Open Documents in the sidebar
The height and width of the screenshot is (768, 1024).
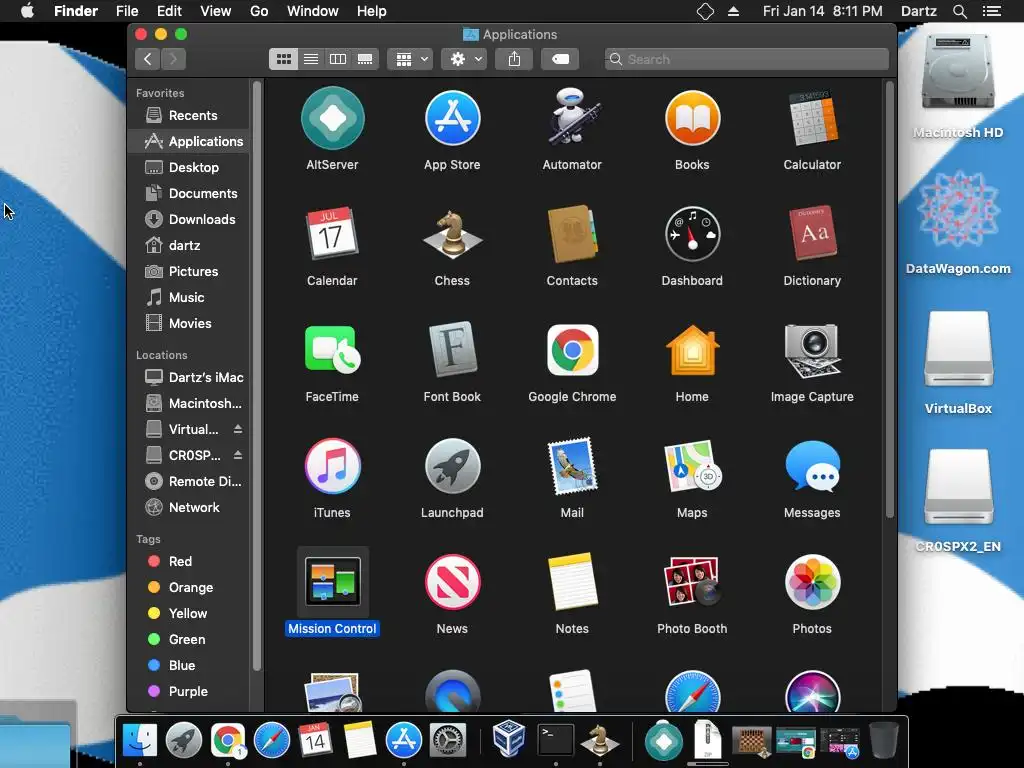pyautogui.click(x=189, y=193)
